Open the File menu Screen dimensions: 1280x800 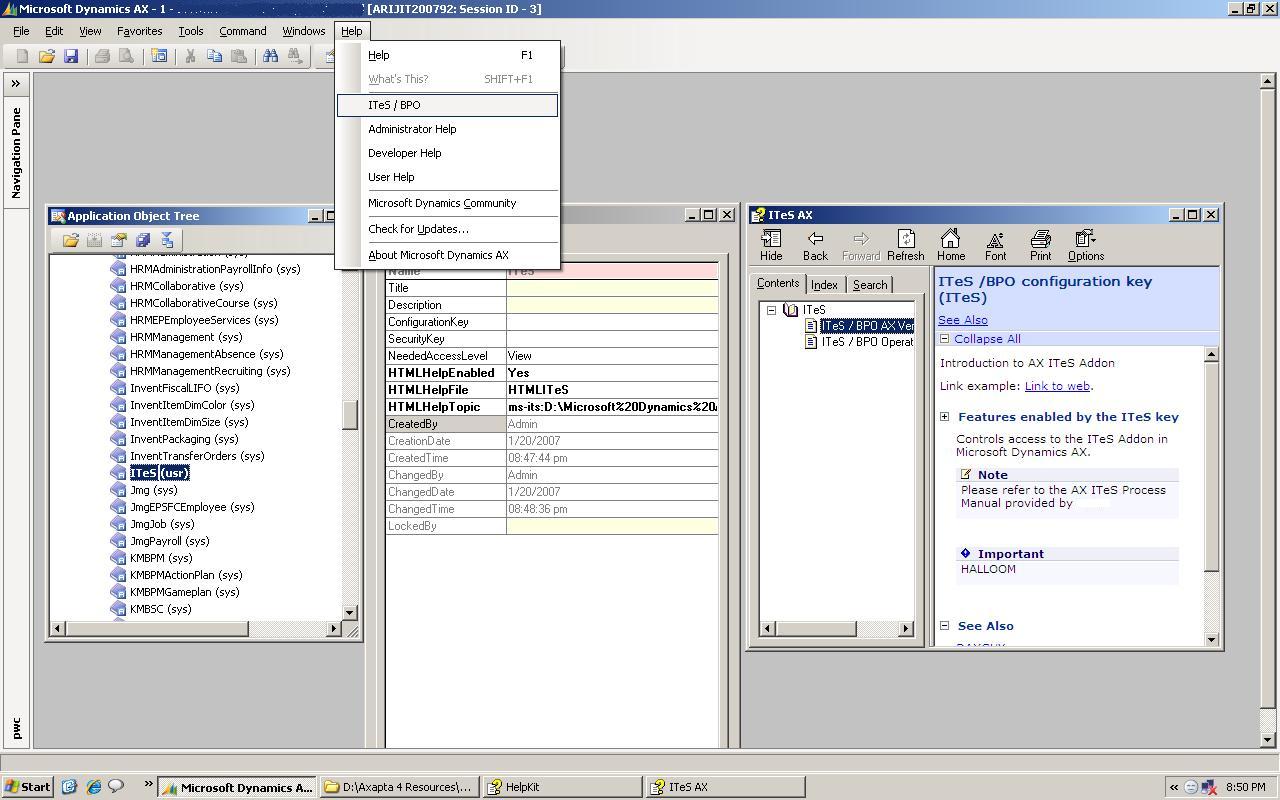point(21,31)
